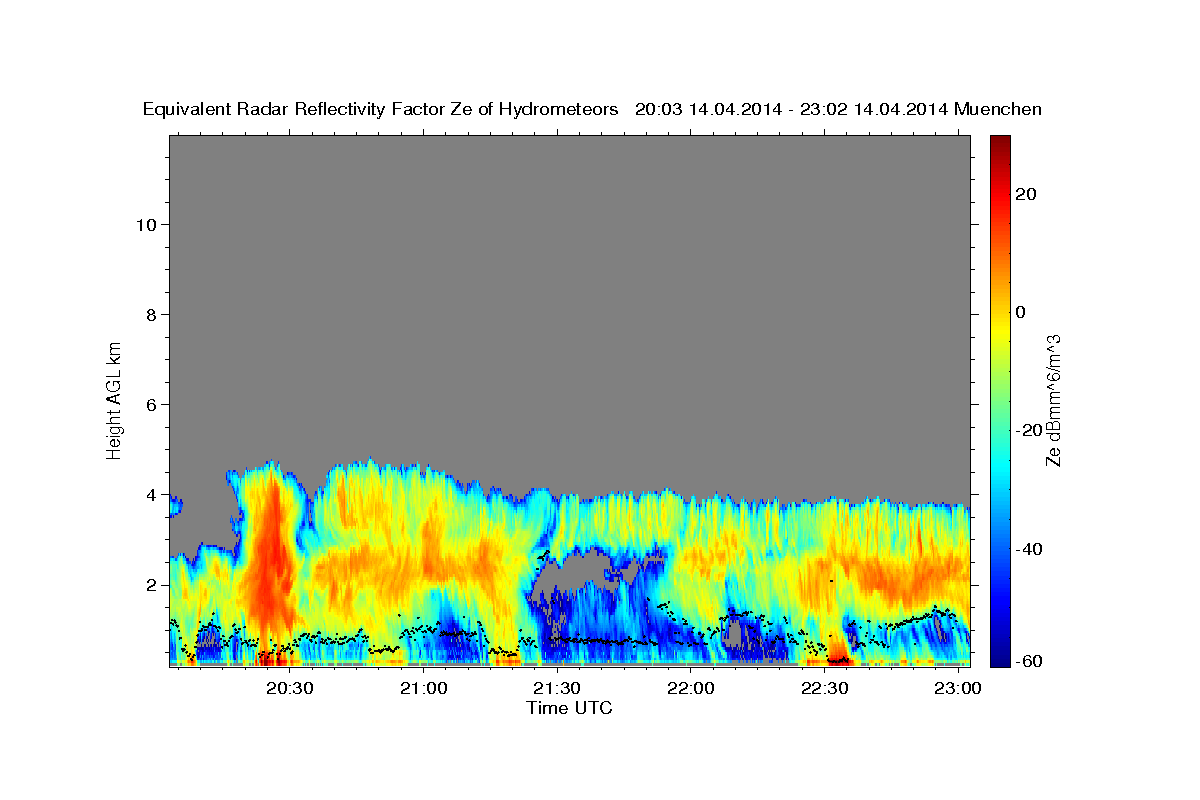
Task: Click the red ground-level echo near 22:30
Action: (x=838, y=655)
